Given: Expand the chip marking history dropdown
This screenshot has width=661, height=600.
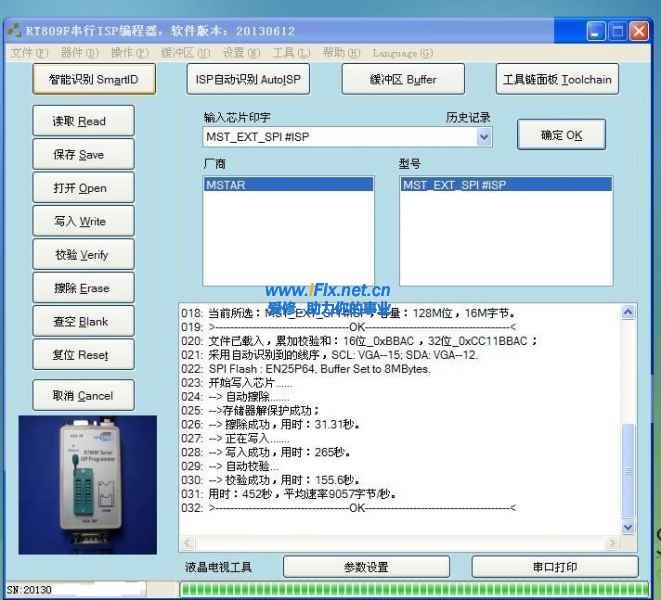Looking at the screenshot, I should pyautogui.click(x=484, y=137).
